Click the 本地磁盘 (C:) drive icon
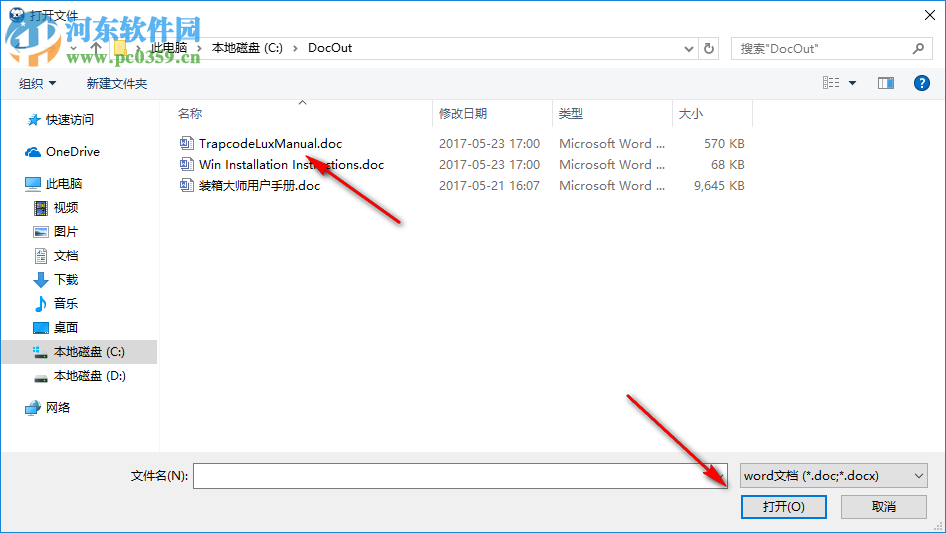The image size is (946, 533). click(40, 352)
